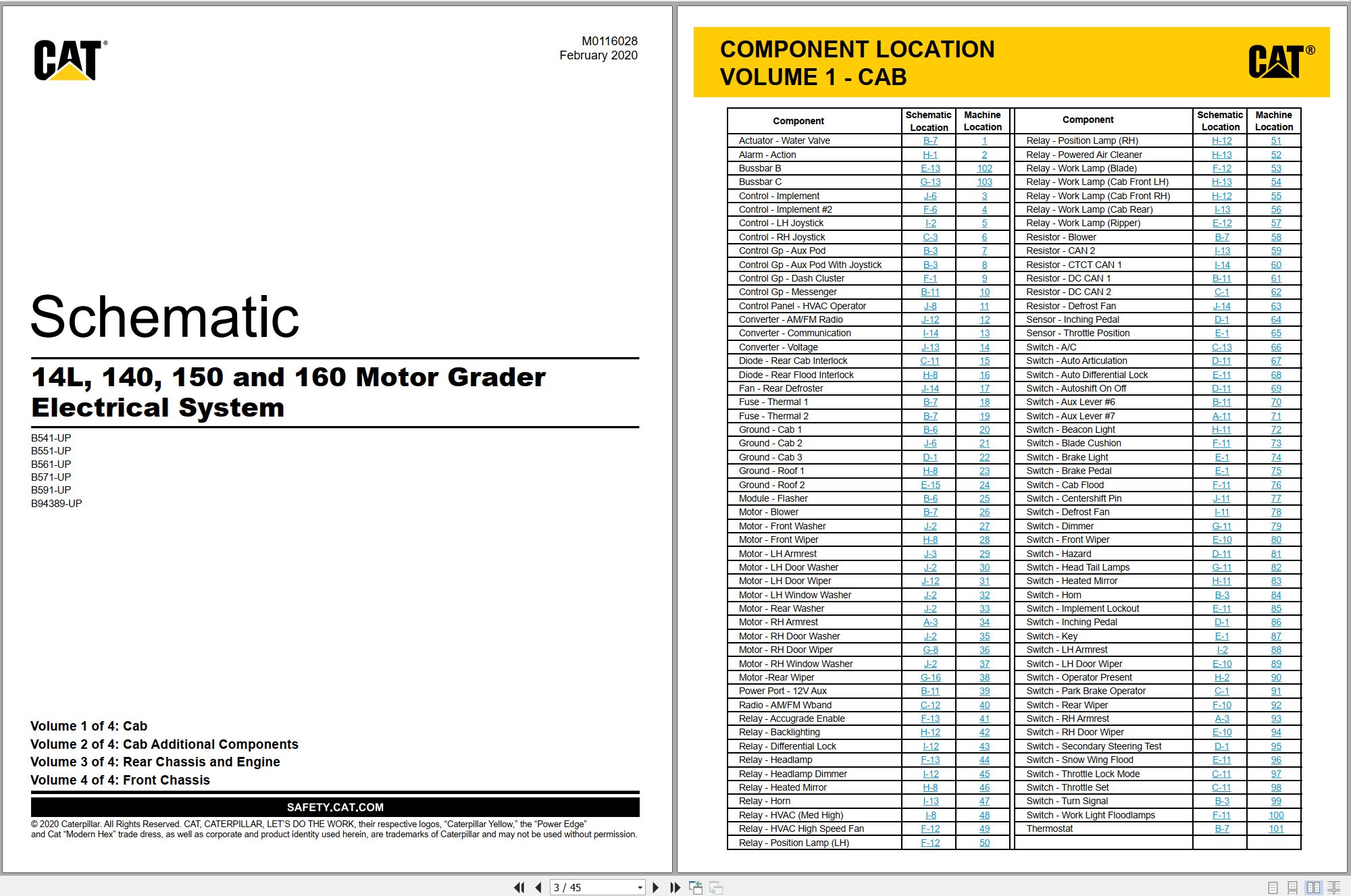Open machine location 95 for Secondary Steering Test
1351x896 pixels.
click(x=1275, y=746)
